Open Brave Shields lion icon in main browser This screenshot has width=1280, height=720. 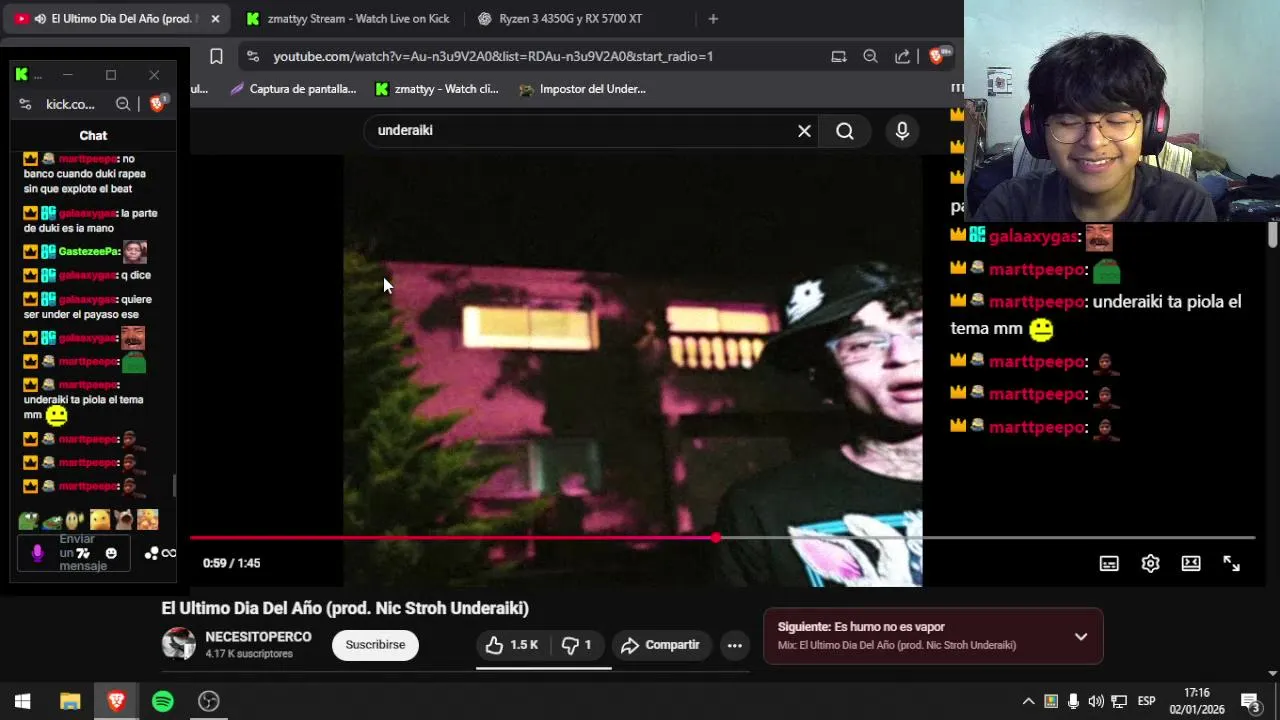tap(937, 57)
